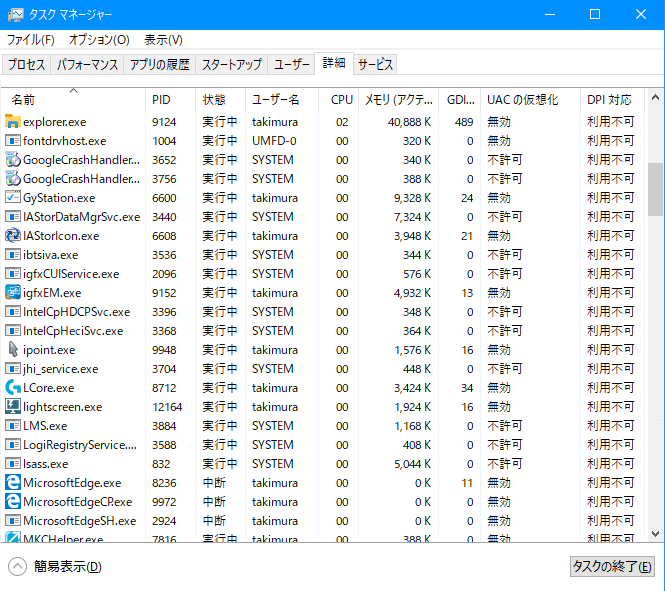This screenshot has height=591, width=665.
Task: Click the 40,888 K memory value
Action: coord(409,122)
